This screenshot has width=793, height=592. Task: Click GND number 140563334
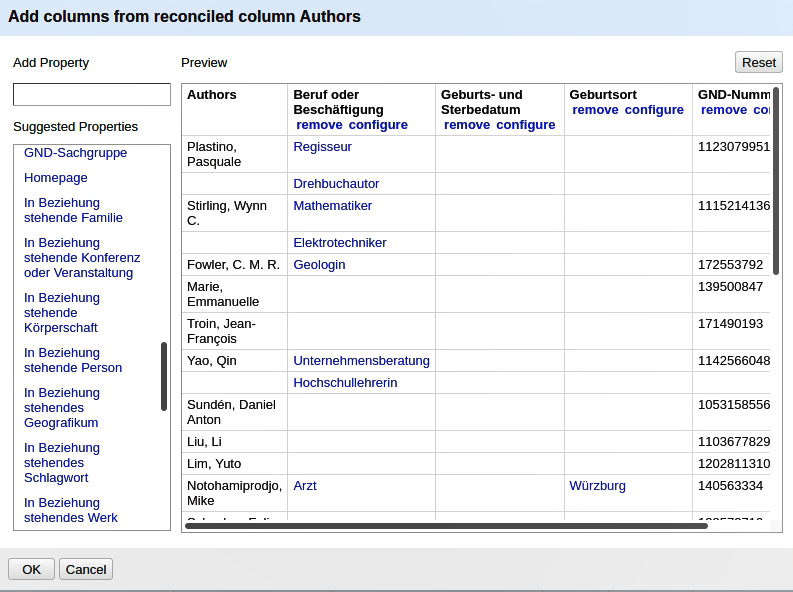[x=730, y=486]
